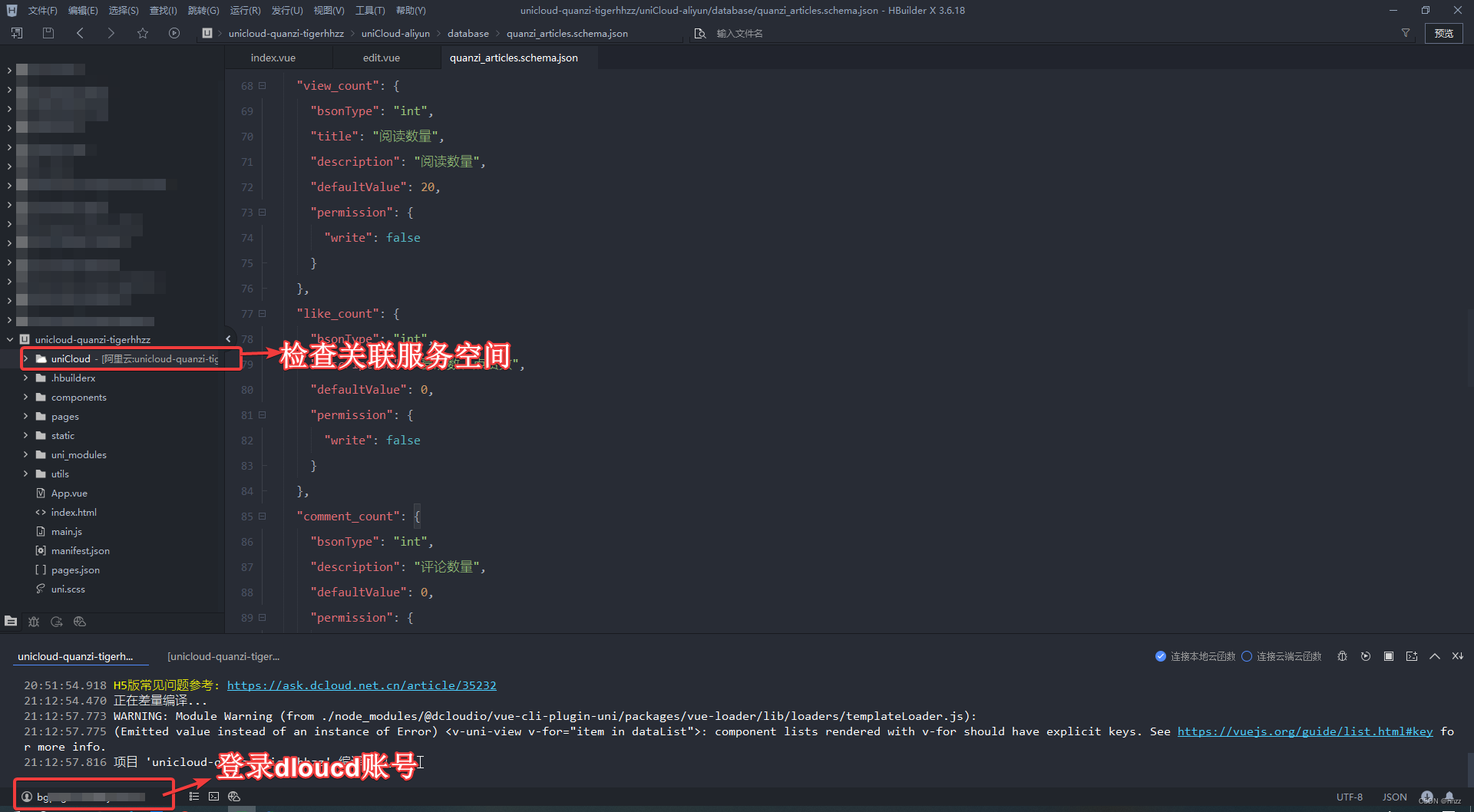Fold the comment_count block at line 85
Screen dimensions: 1474x812
pos(263,517)
